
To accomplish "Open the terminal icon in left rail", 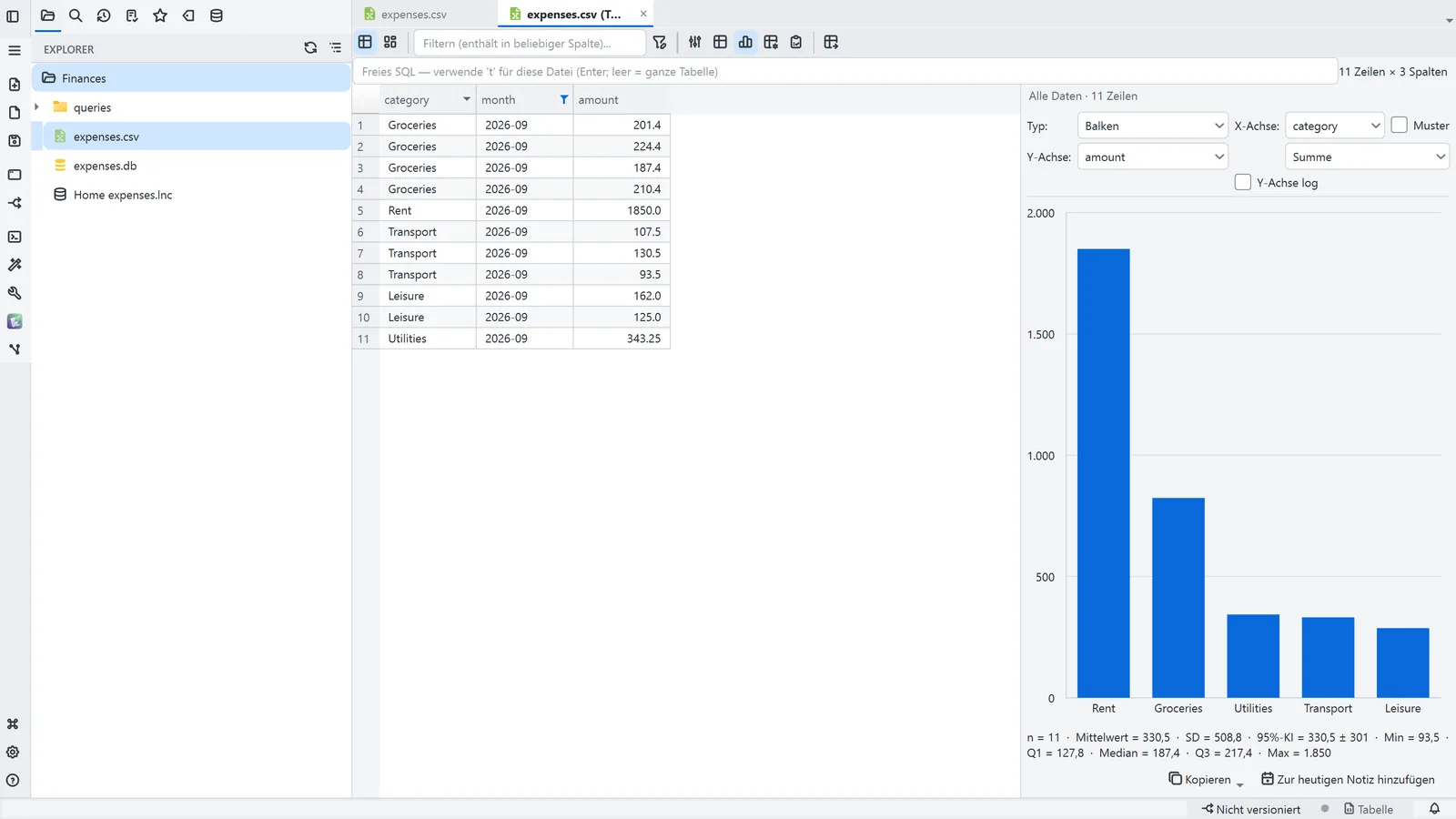I will pyautogui.click(x=15, y=237).
